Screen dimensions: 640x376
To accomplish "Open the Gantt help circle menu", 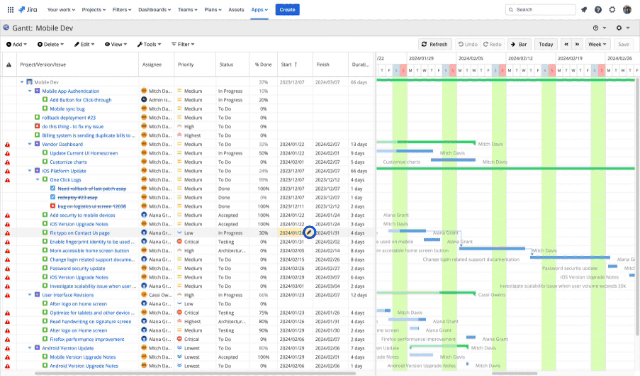I will tap(599, 28).
